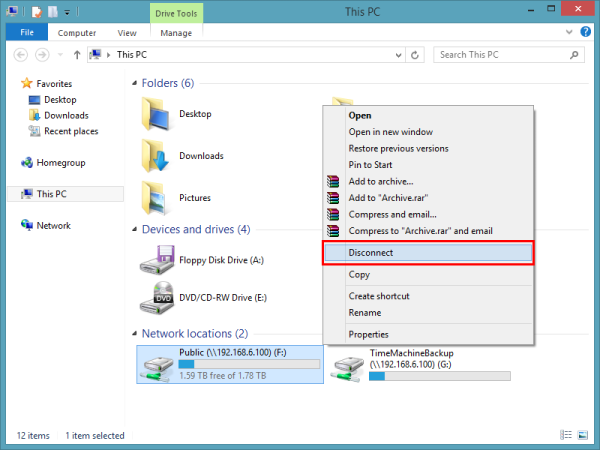This screenshot has width=600, height=450.
Task: Open the address bar history dropdown
Action: pyautogui.click(x=398, y=55)
